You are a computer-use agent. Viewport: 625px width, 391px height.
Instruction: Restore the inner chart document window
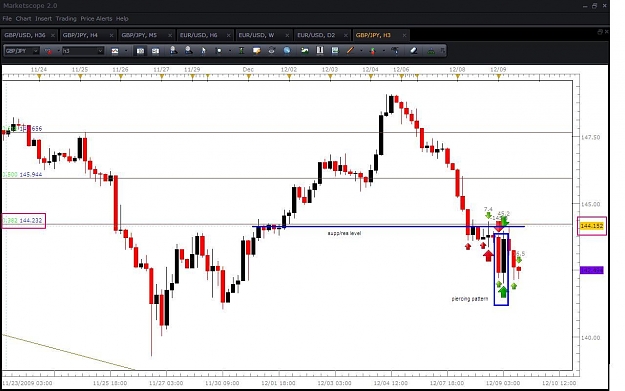point(600,31)
